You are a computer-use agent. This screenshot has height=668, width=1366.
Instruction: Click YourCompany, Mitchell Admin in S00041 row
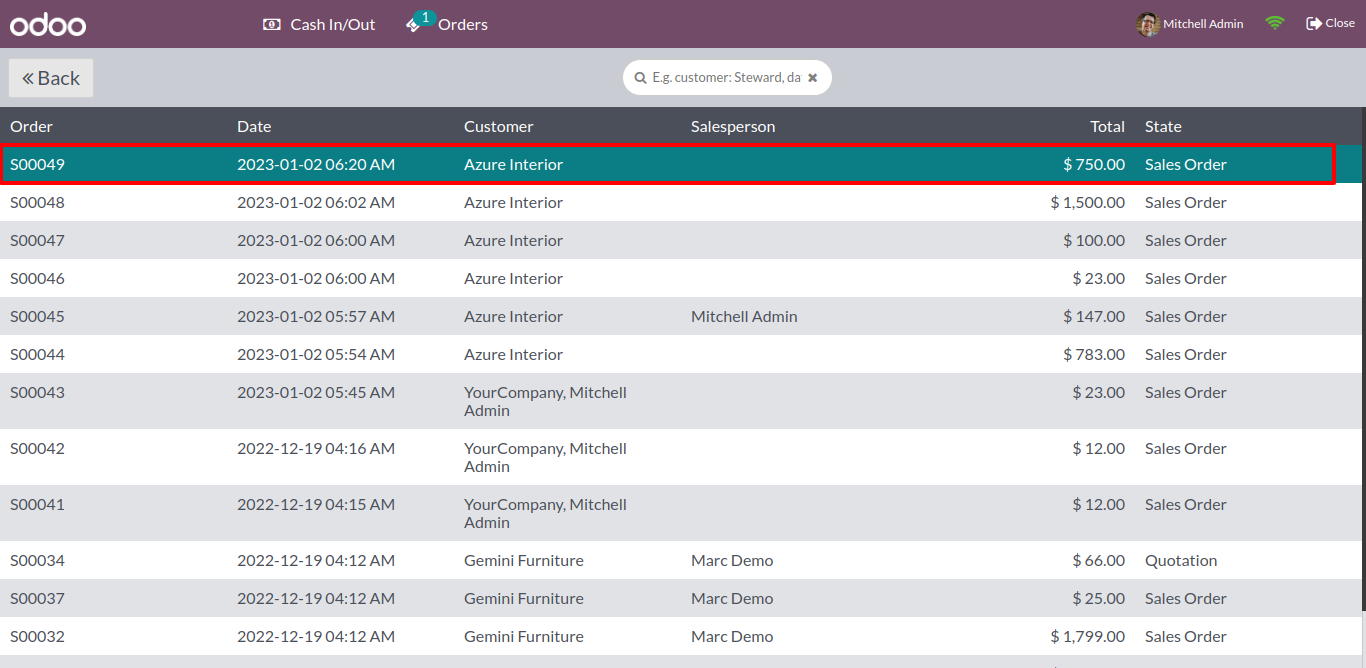[545, 514]
